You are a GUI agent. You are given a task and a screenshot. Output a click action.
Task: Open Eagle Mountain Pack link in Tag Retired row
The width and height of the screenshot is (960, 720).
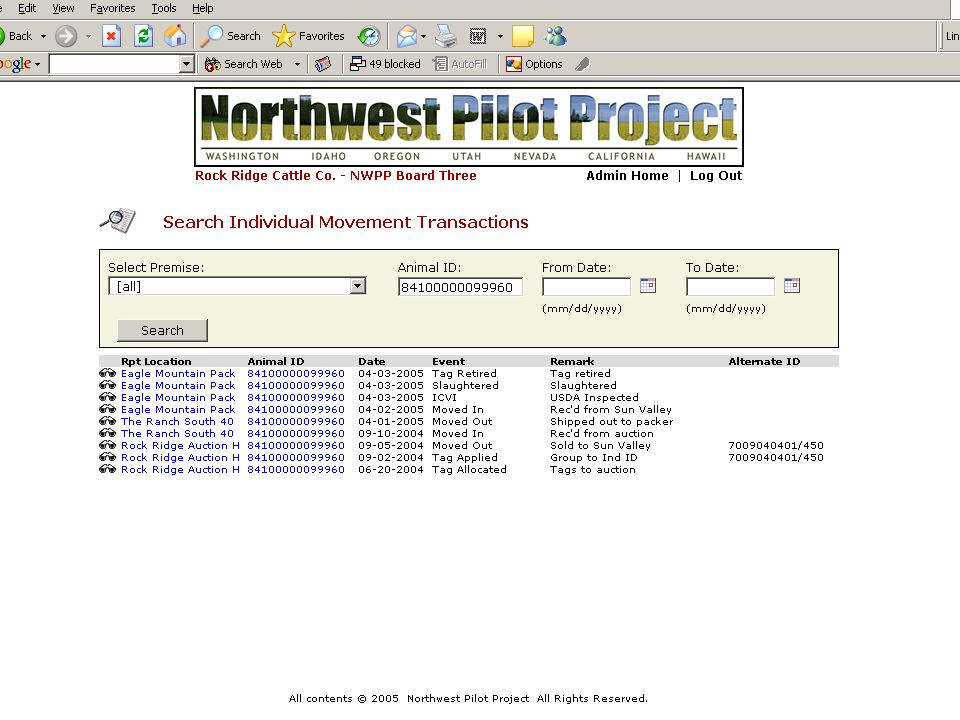178,373
